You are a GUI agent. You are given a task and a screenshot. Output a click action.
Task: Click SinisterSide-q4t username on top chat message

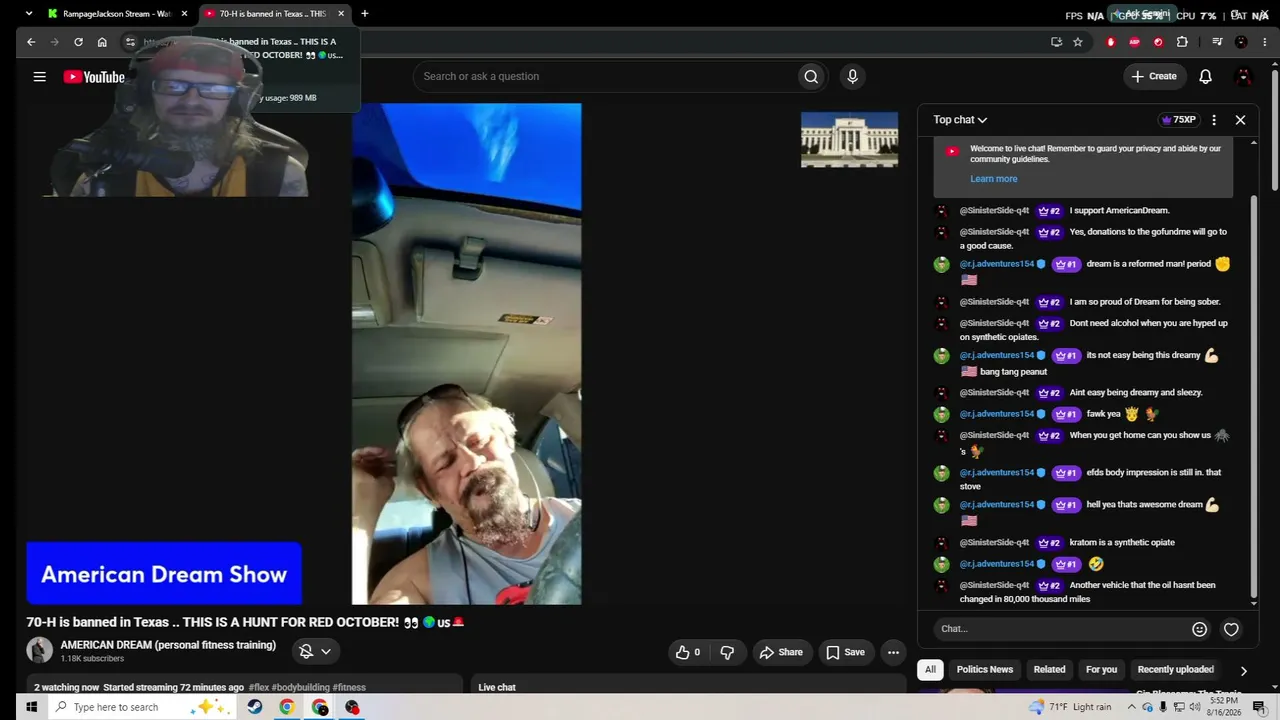[994, 211]
